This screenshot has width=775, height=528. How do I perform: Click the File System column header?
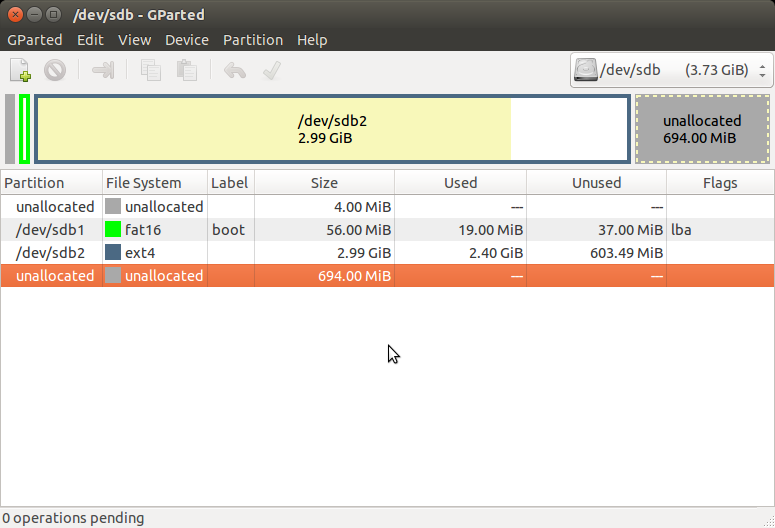pos(155,183)
